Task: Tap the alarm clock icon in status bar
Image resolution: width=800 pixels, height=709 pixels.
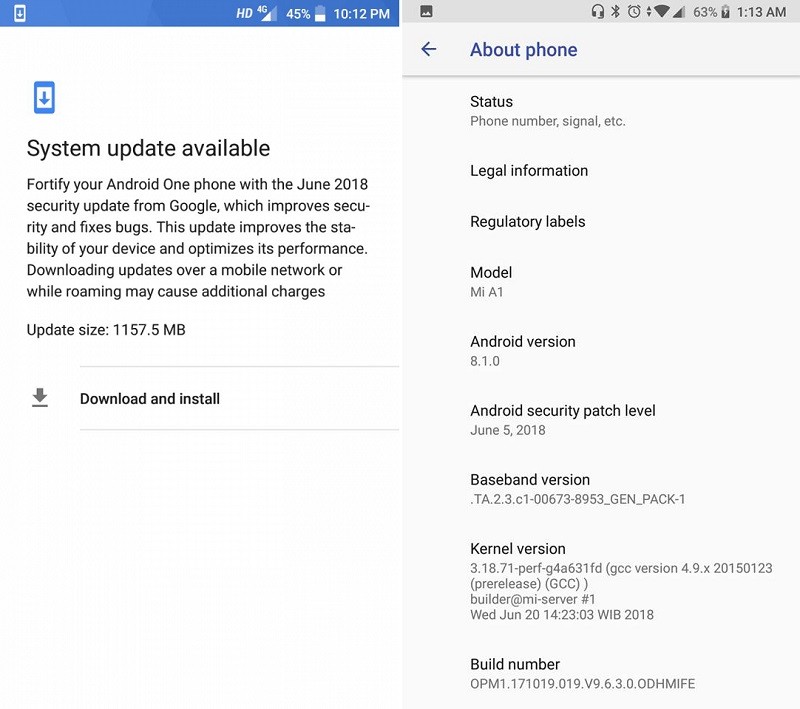Action: point(634,11)
